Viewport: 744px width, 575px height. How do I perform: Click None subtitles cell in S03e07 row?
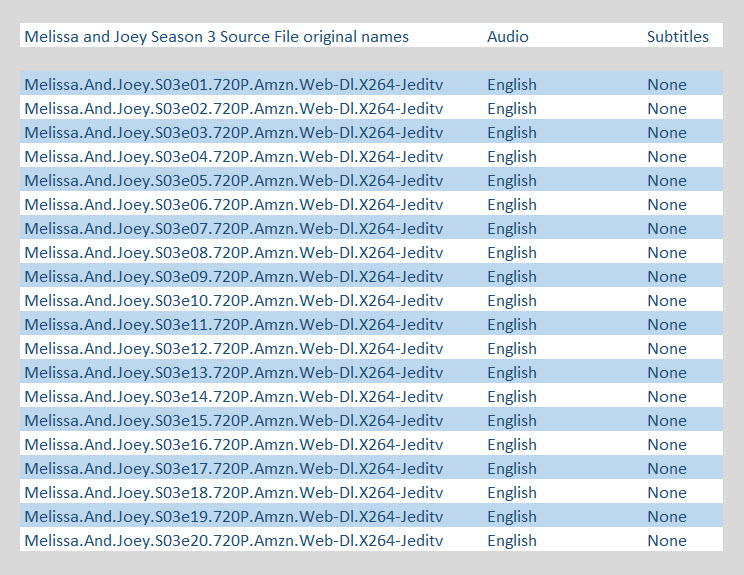pos(667,229)
